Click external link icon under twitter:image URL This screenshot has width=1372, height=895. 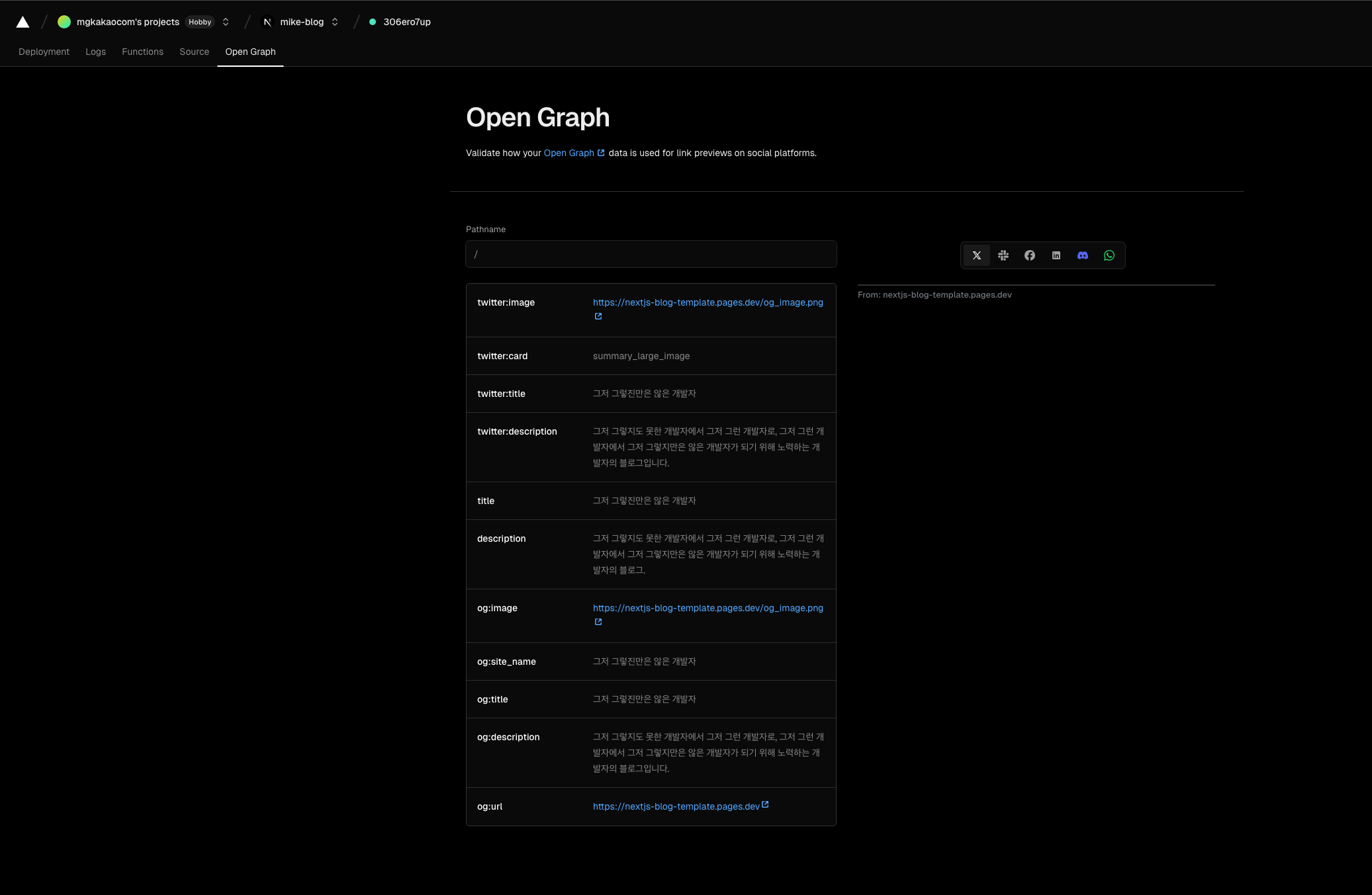(598, 316)
